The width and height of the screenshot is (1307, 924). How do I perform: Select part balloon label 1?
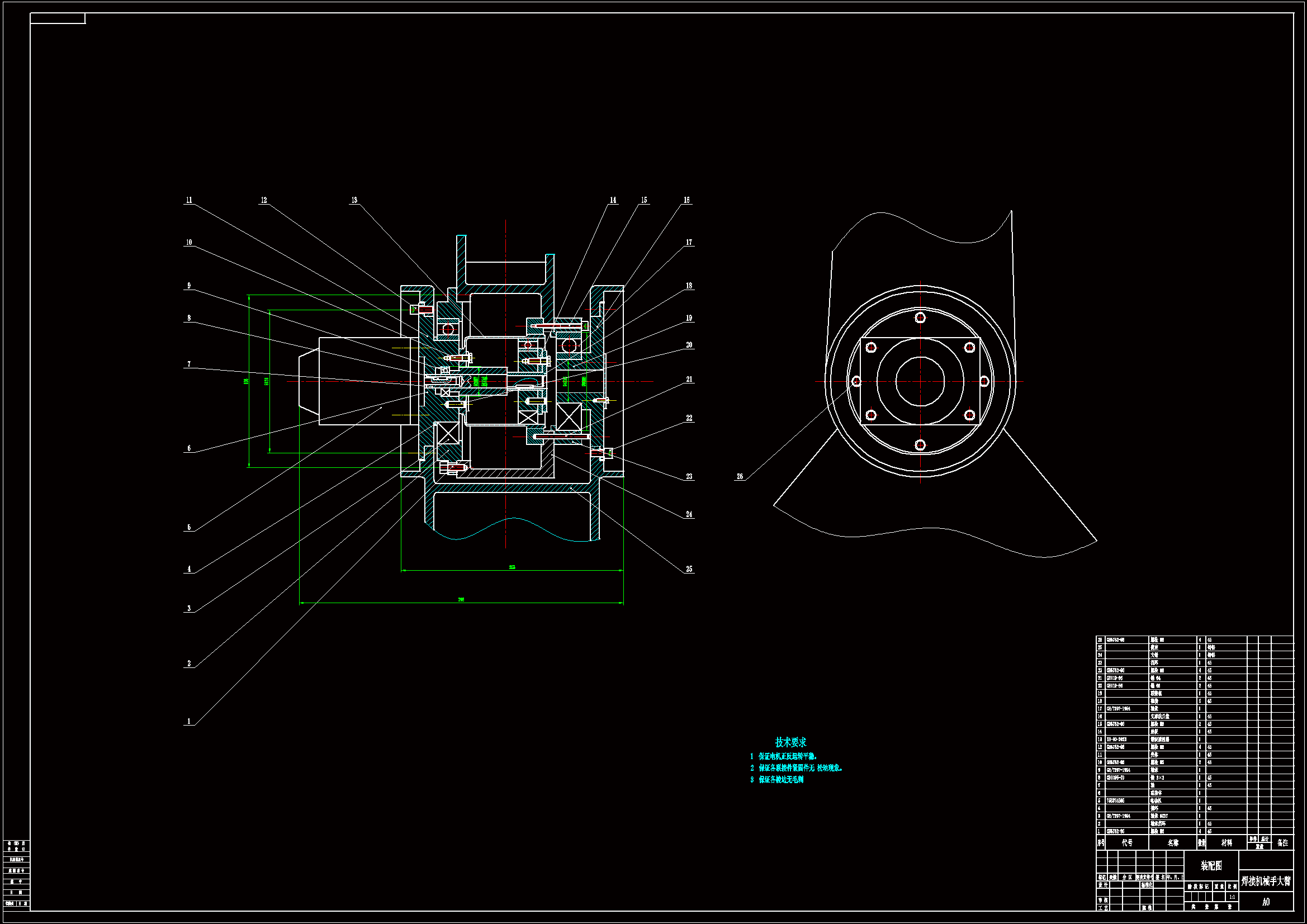(189, 721)
